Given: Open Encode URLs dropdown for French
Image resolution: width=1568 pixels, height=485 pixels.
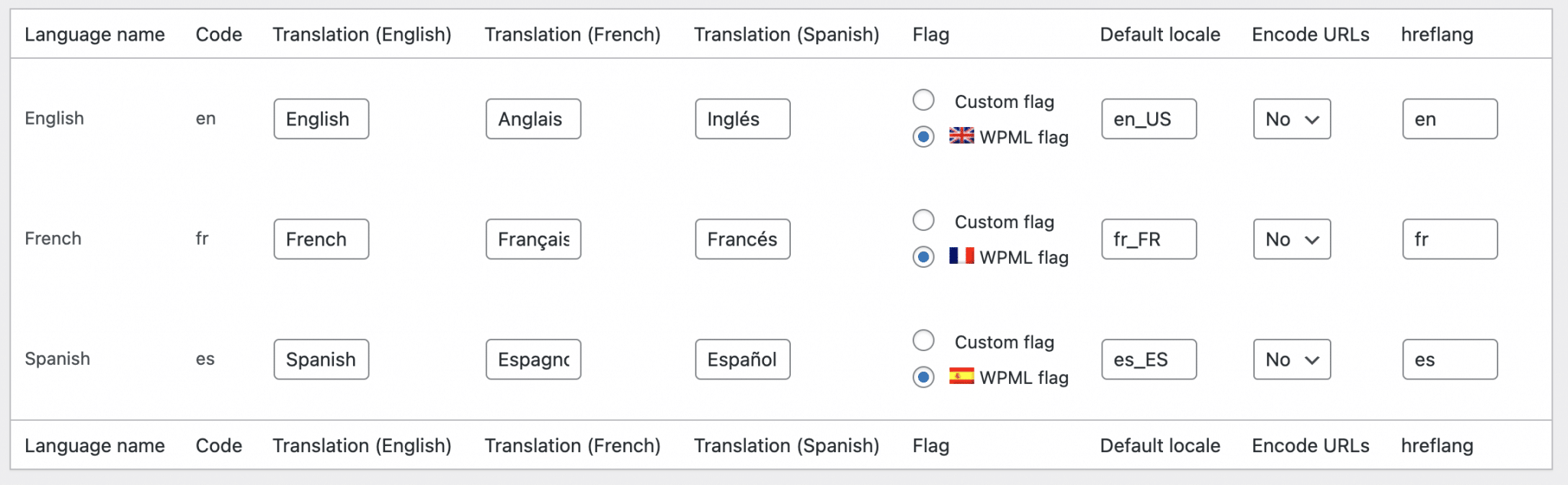Looking at the screenshot, I should [1292, 239].
